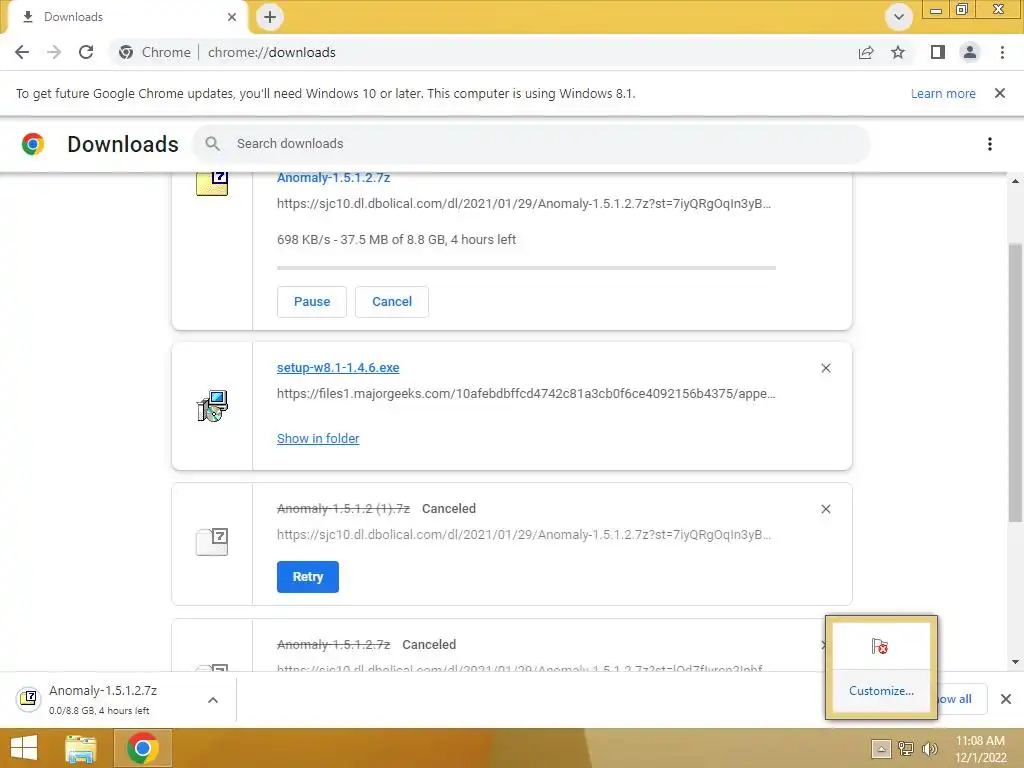
Task: Click the majorgeeks source URL text
Action: (526, 394)
